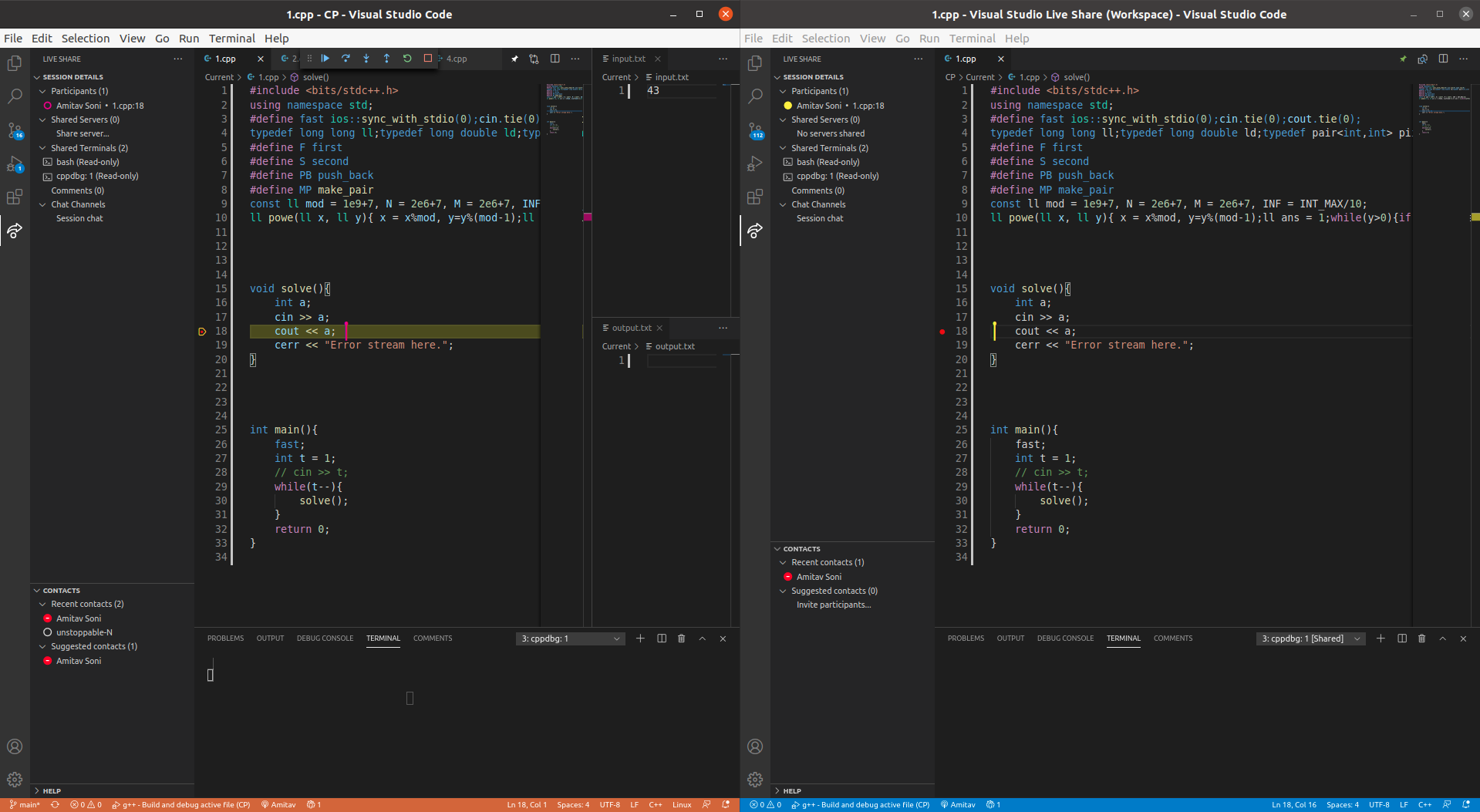Restart the debug session
The image size is (1480, 812).
(407, 58)
